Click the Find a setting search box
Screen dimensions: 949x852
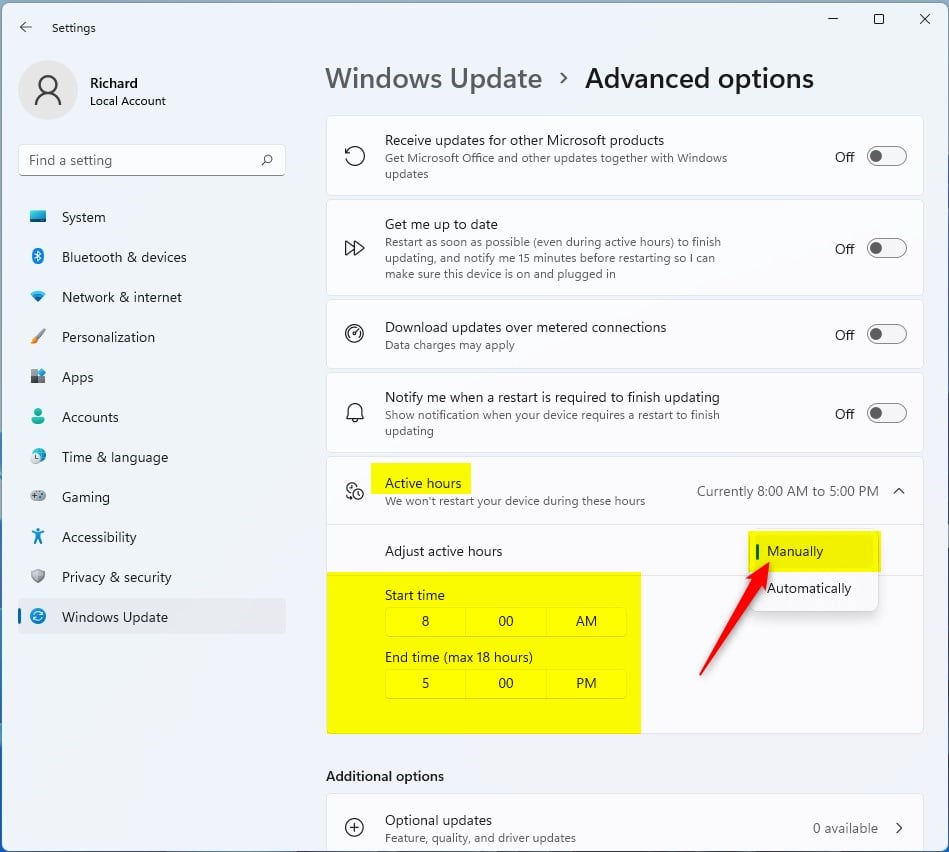coord(152,160)
